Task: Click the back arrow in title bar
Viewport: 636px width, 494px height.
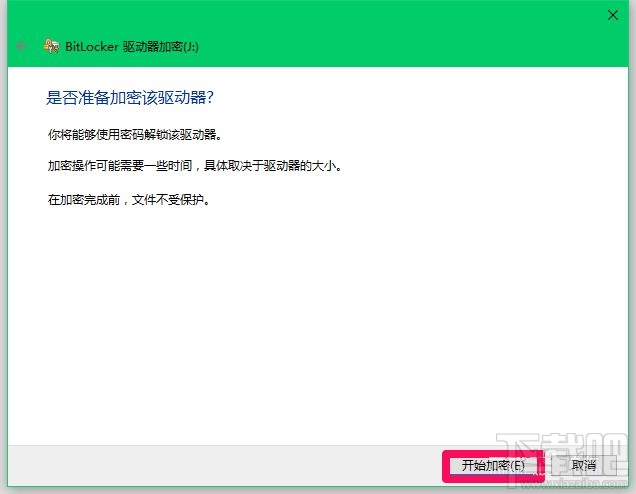Action: (21, 46)
